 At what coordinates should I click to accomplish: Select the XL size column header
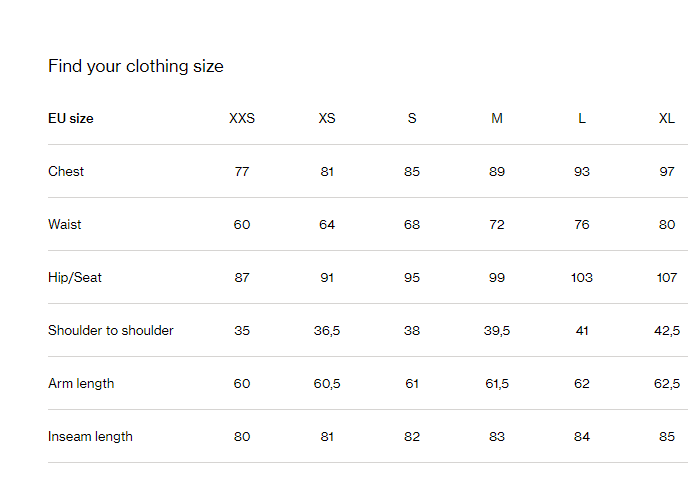(x=666, y=118)
